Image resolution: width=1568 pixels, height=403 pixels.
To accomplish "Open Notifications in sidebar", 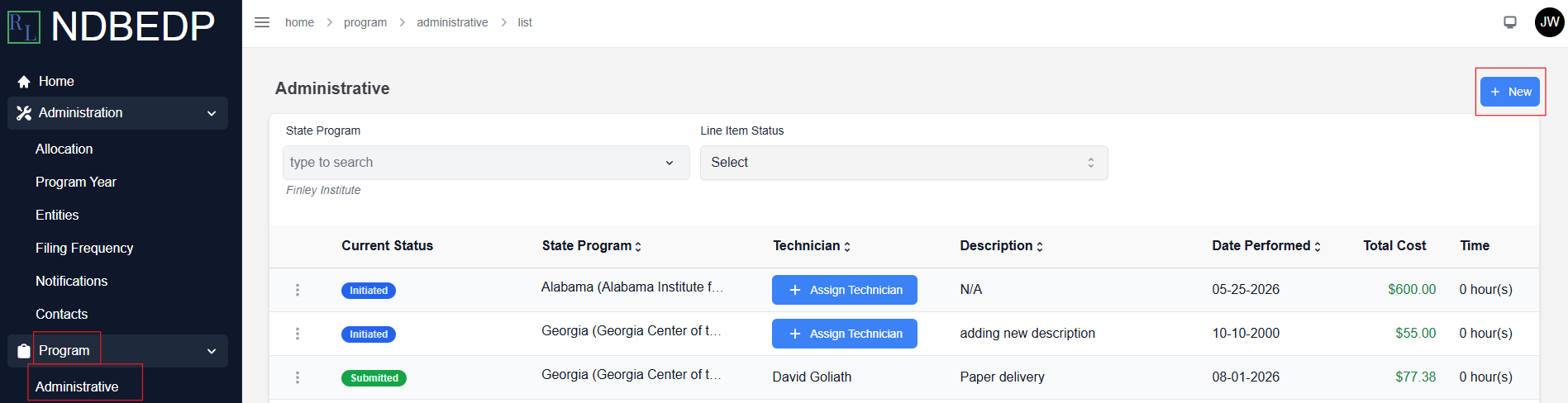I will pos(71,281).
